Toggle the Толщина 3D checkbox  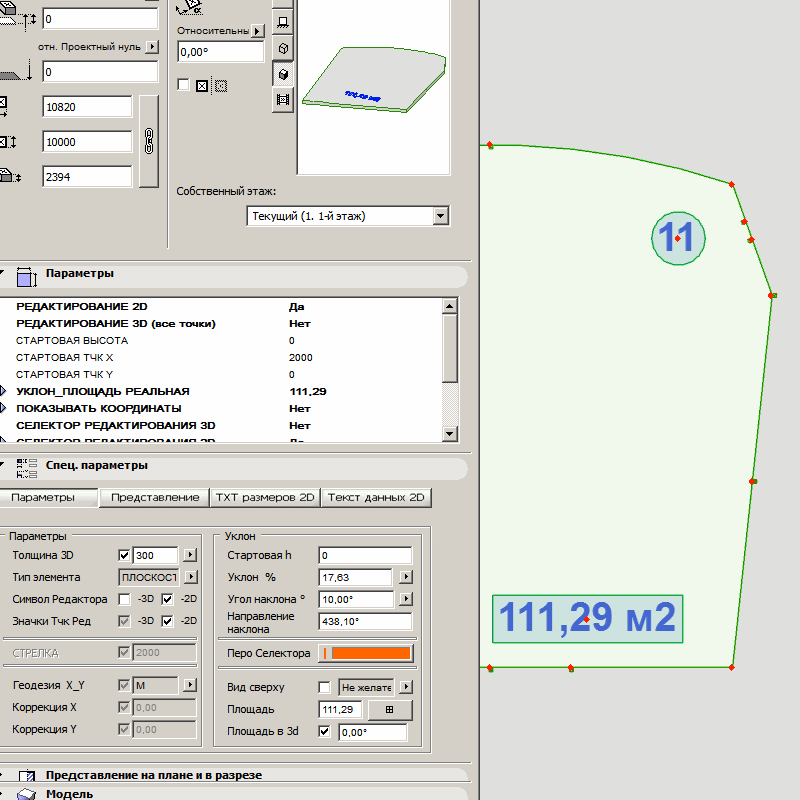(x=124, y=555)
